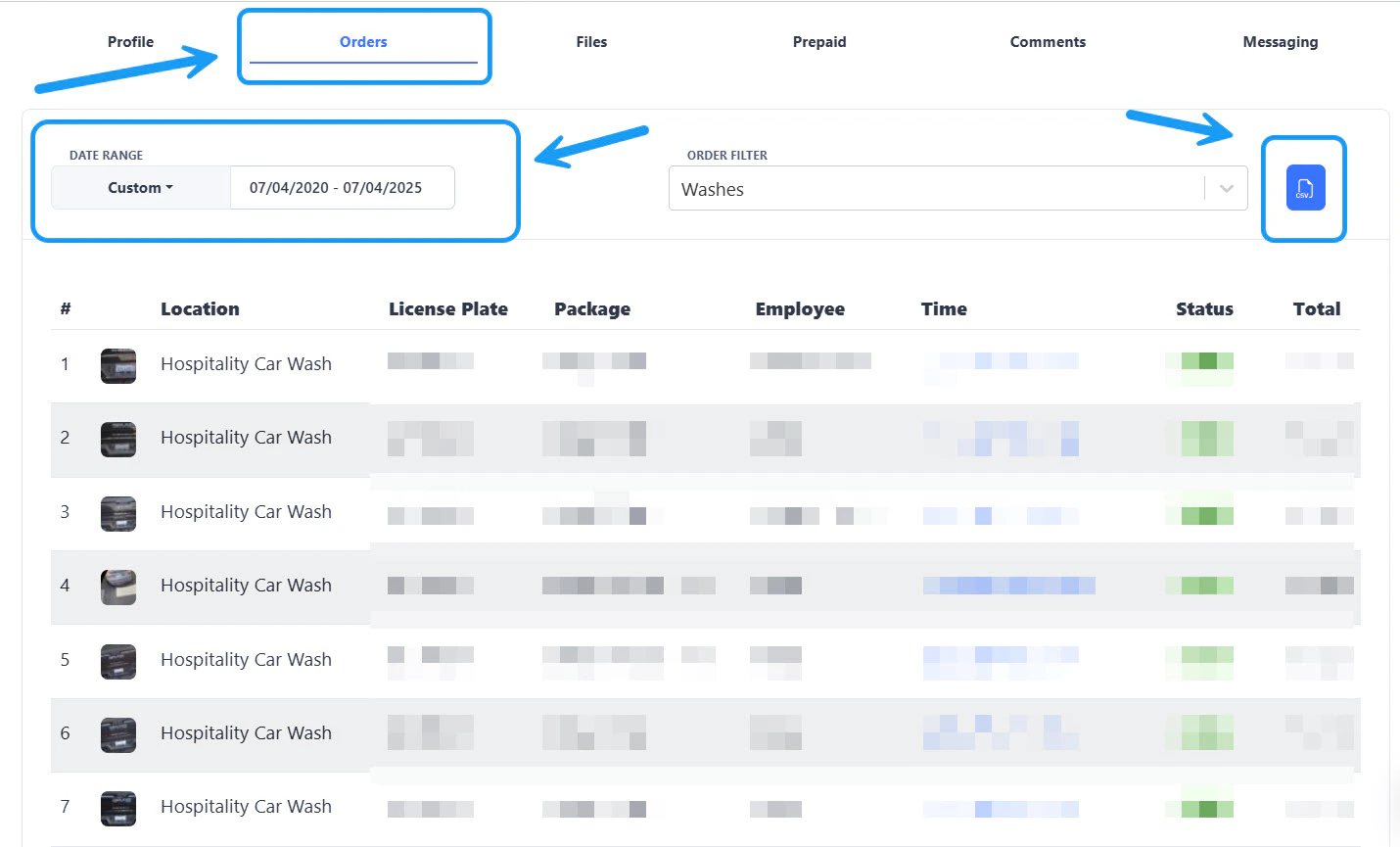Click the time link in row 1

coord(1001,361)
